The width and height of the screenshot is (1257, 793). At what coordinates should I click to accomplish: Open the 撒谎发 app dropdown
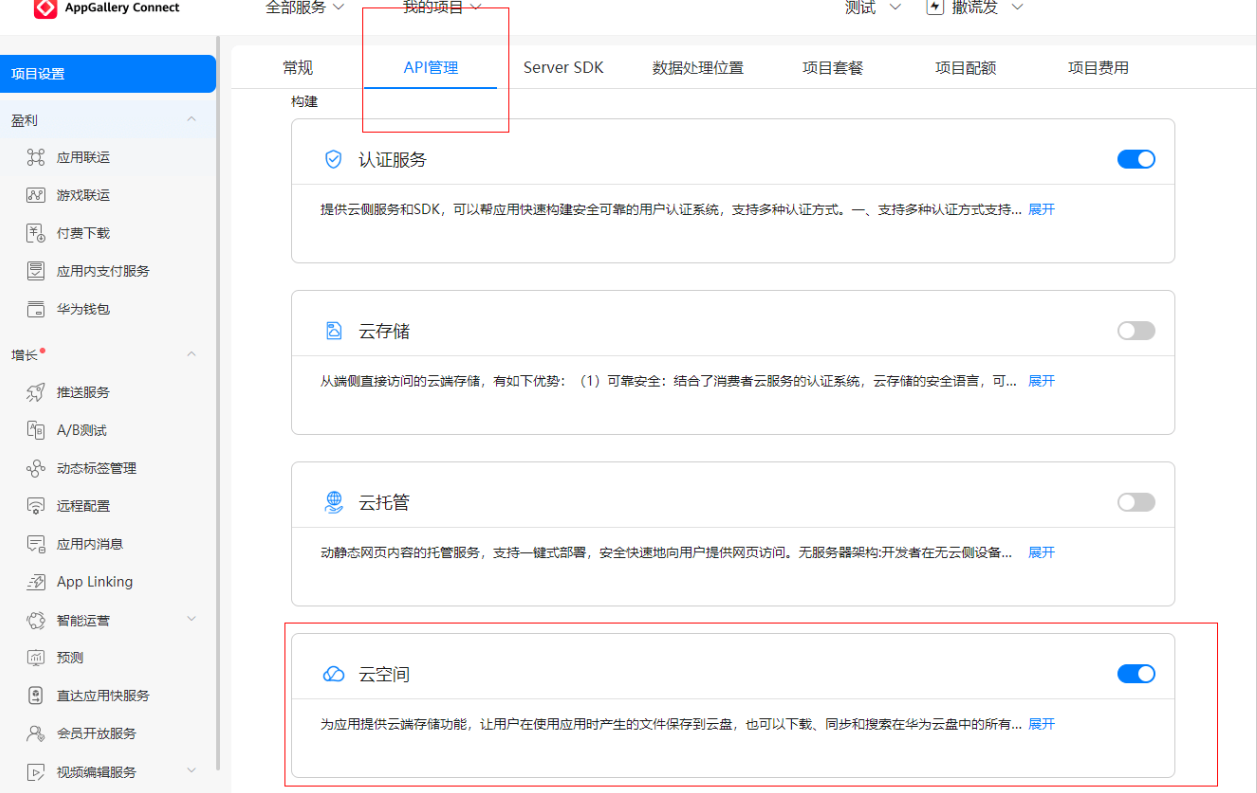[987, 7]
